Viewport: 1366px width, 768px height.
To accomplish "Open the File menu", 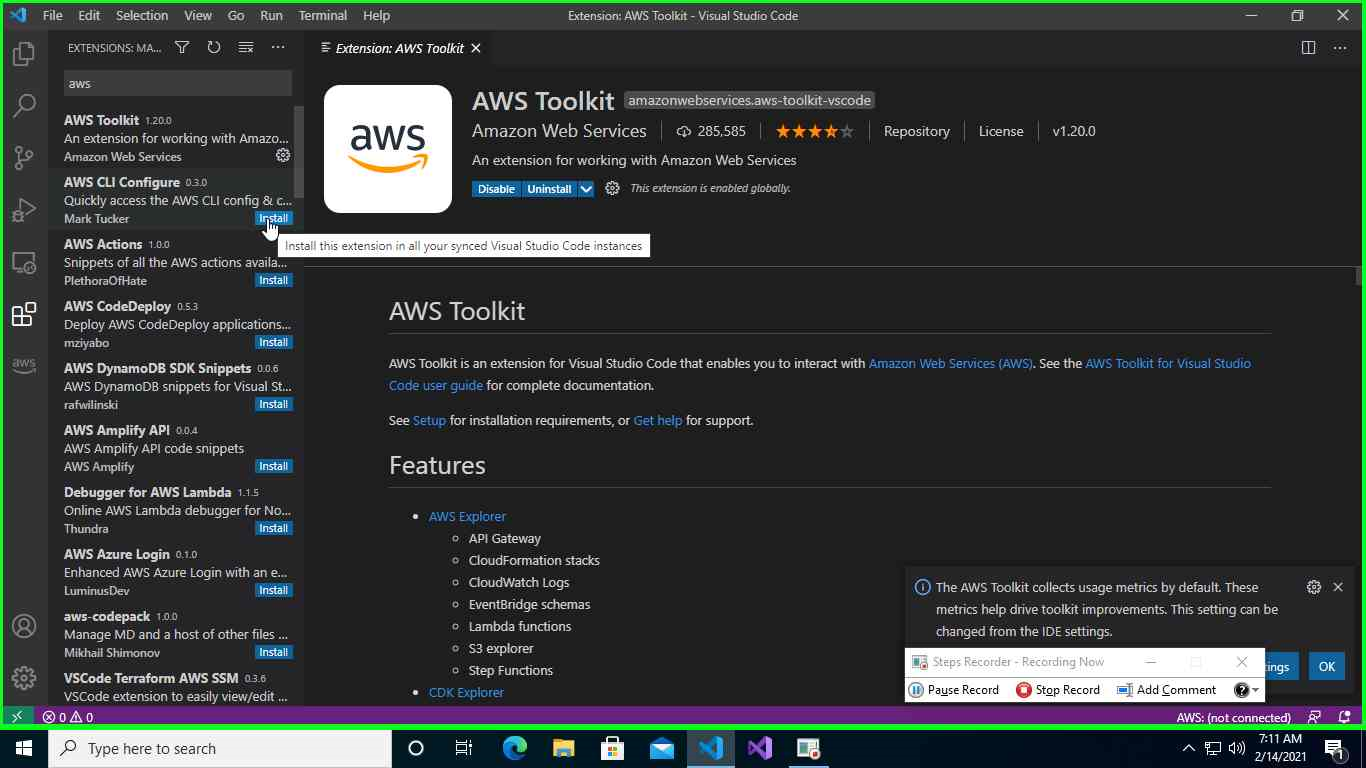I will coord(53,16).
